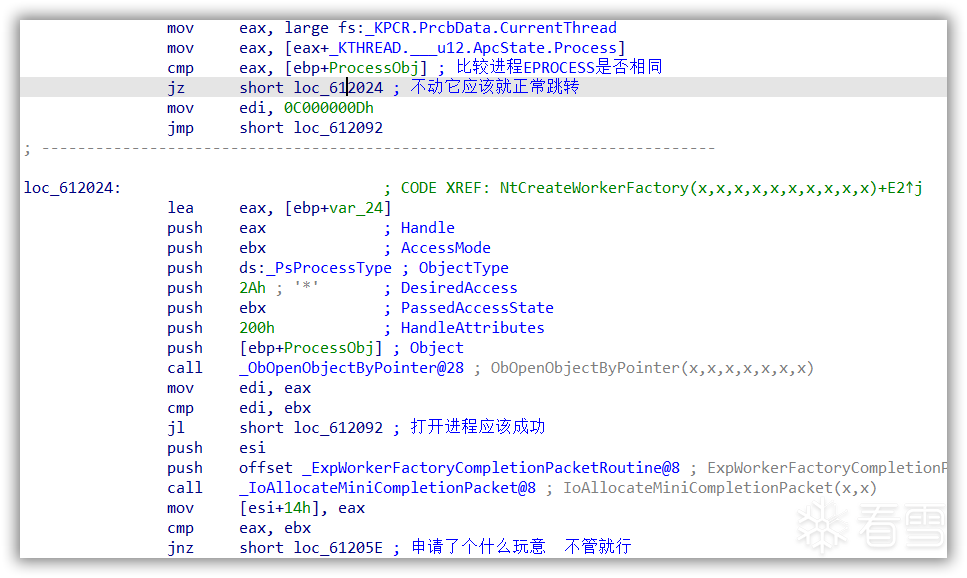Image resolution: width=967 pixels, height=578 pixels.
Task: Click the push esi operand
Action: (252, 448)
